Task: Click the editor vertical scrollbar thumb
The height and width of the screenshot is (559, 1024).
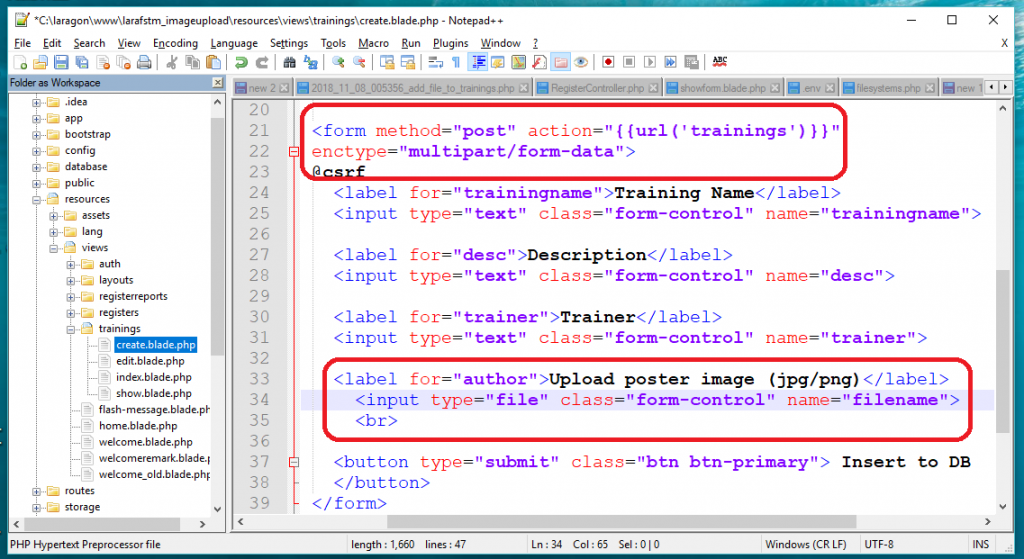Action: pos(1003,350)
